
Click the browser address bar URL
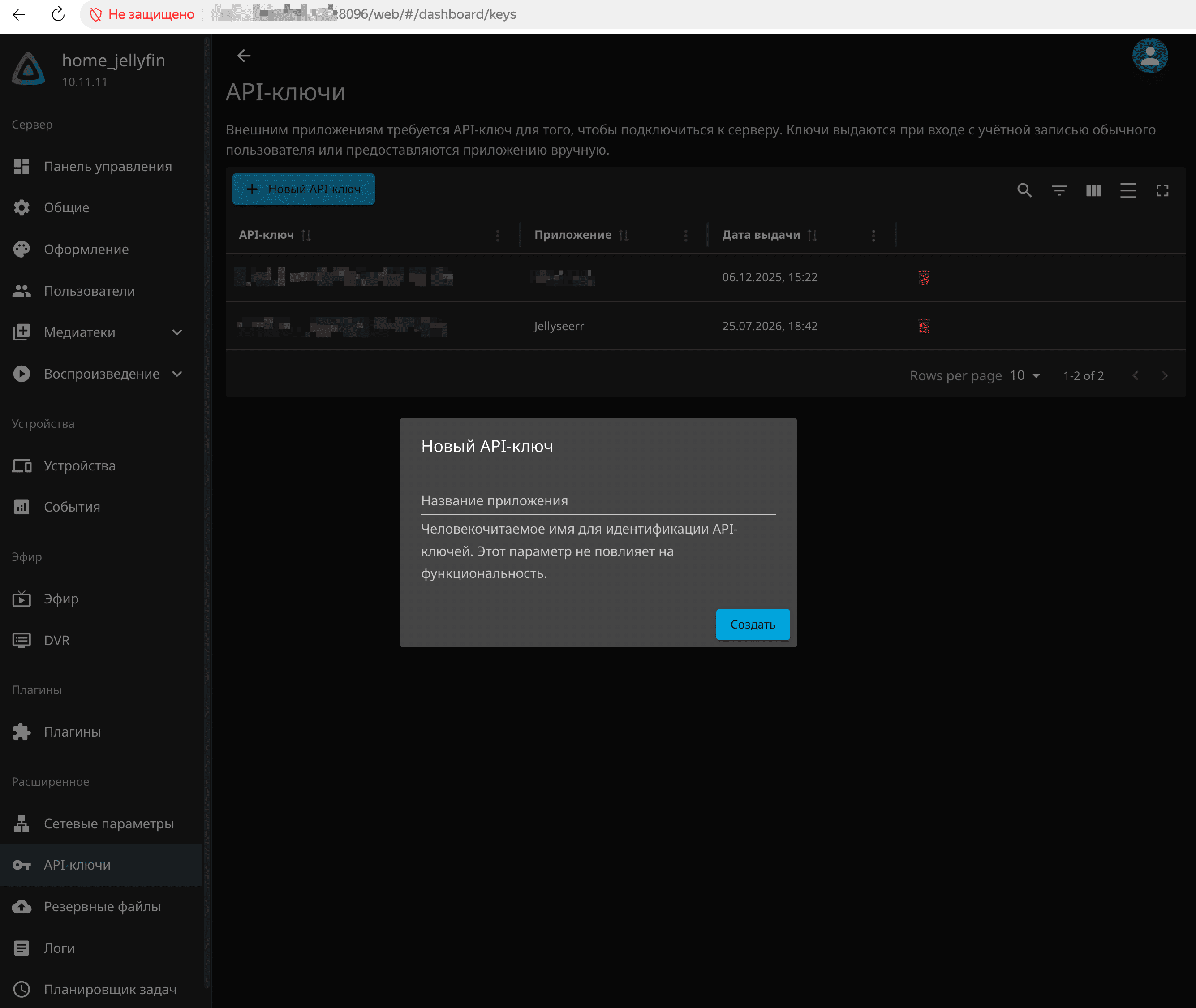pos(364,14)
